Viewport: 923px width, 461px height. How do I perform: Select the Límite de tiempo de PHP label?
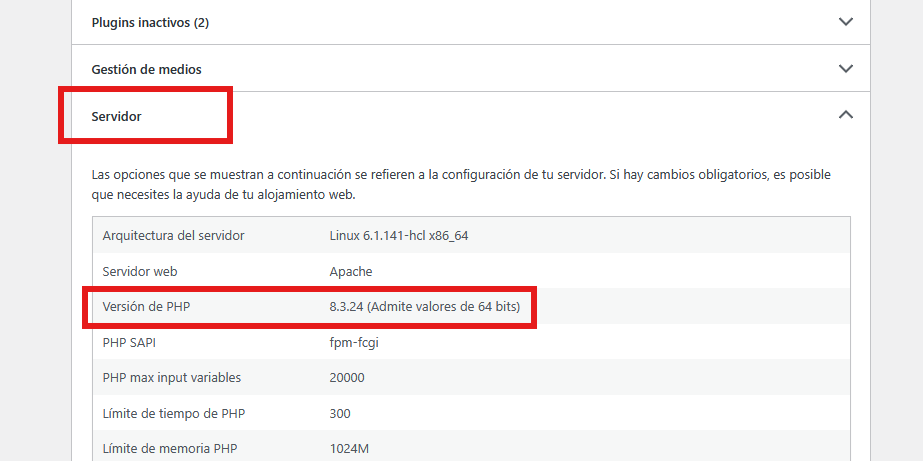174,413
